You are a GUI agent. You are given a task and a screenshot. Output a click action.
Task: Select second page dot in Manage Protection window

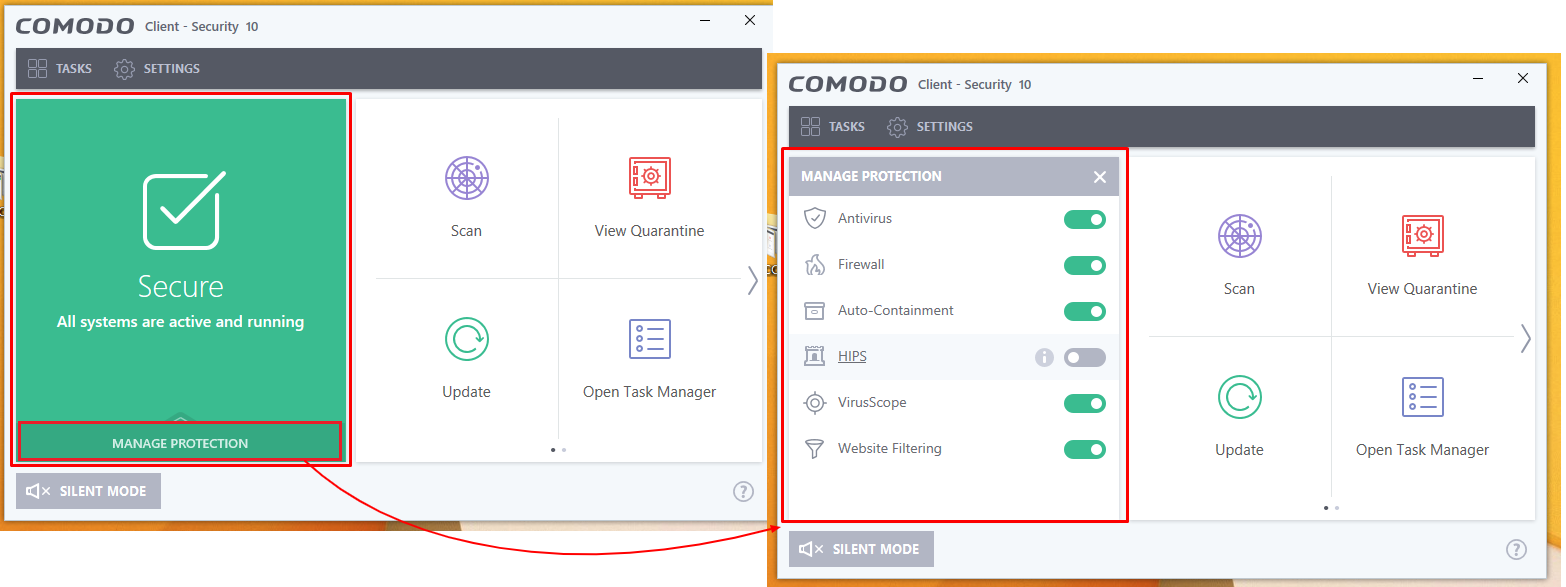coord(1337,508)
